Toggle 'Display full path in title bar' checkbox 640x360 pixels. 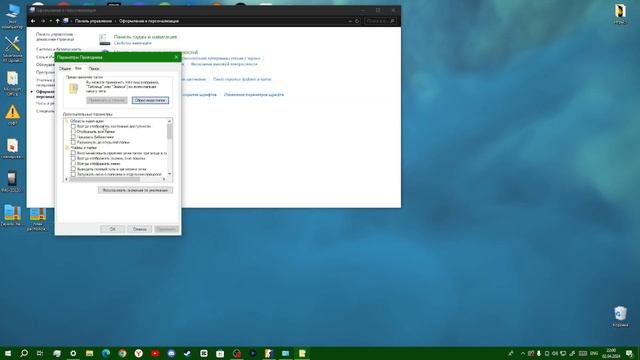[73, 169]
